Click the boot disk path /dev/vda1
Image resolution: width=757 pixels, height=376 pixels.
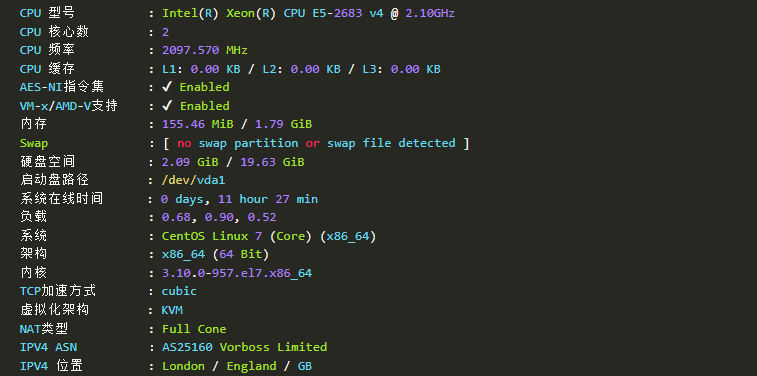[194, 181]
